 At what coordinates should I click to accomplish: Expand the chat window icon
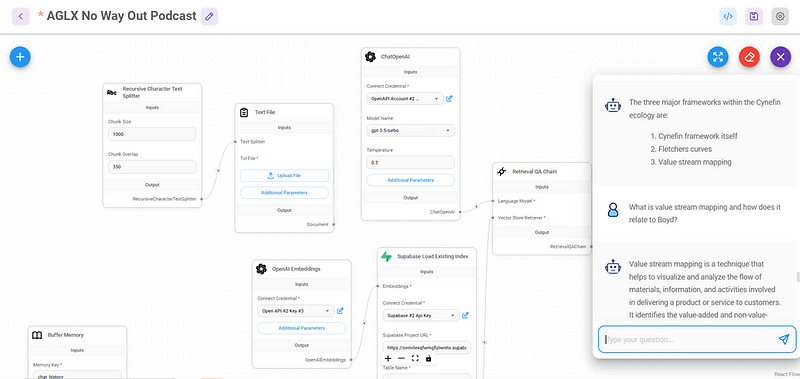718,57
